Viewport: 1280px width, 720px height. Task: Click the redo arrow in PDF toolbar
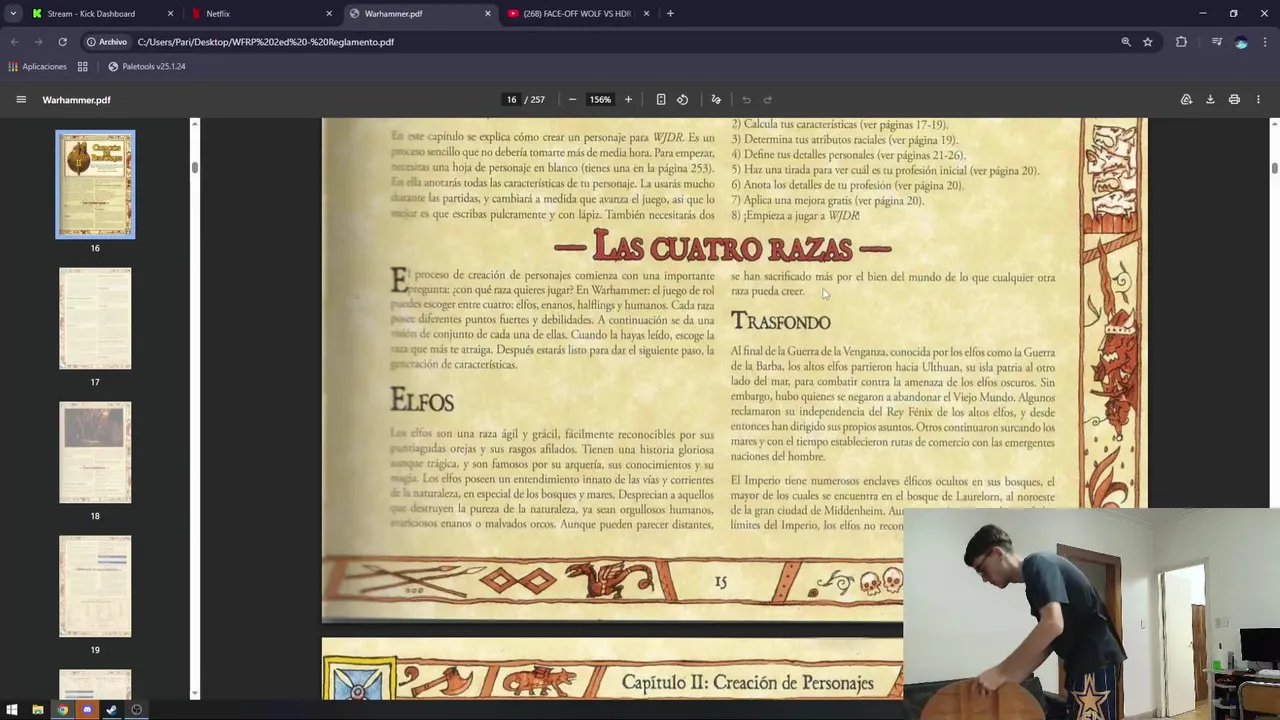768,100
